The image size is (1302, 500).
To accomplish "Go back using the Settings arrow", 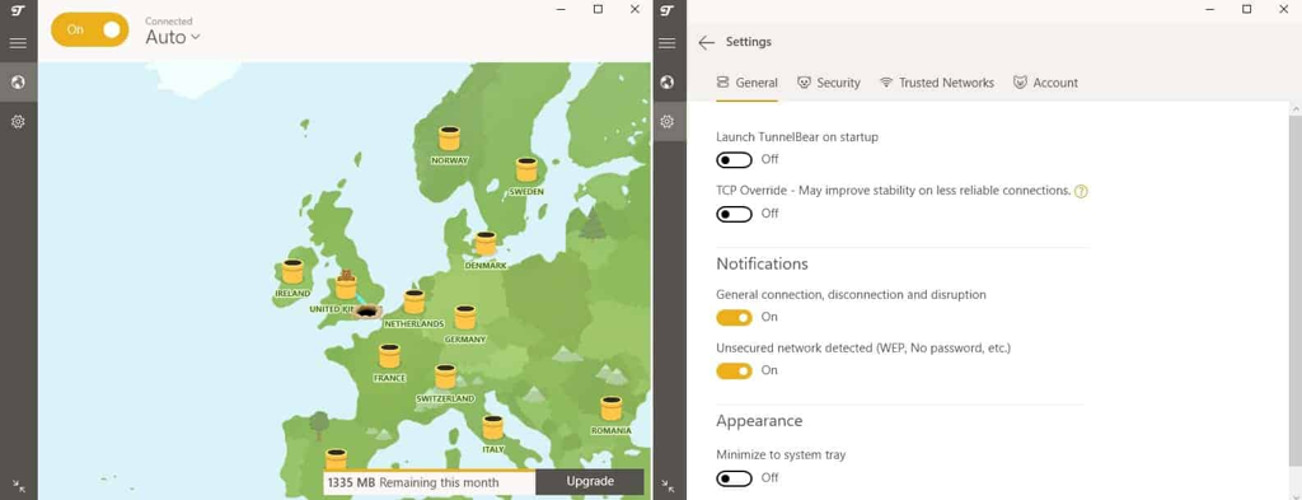I will tap(706, 42).
